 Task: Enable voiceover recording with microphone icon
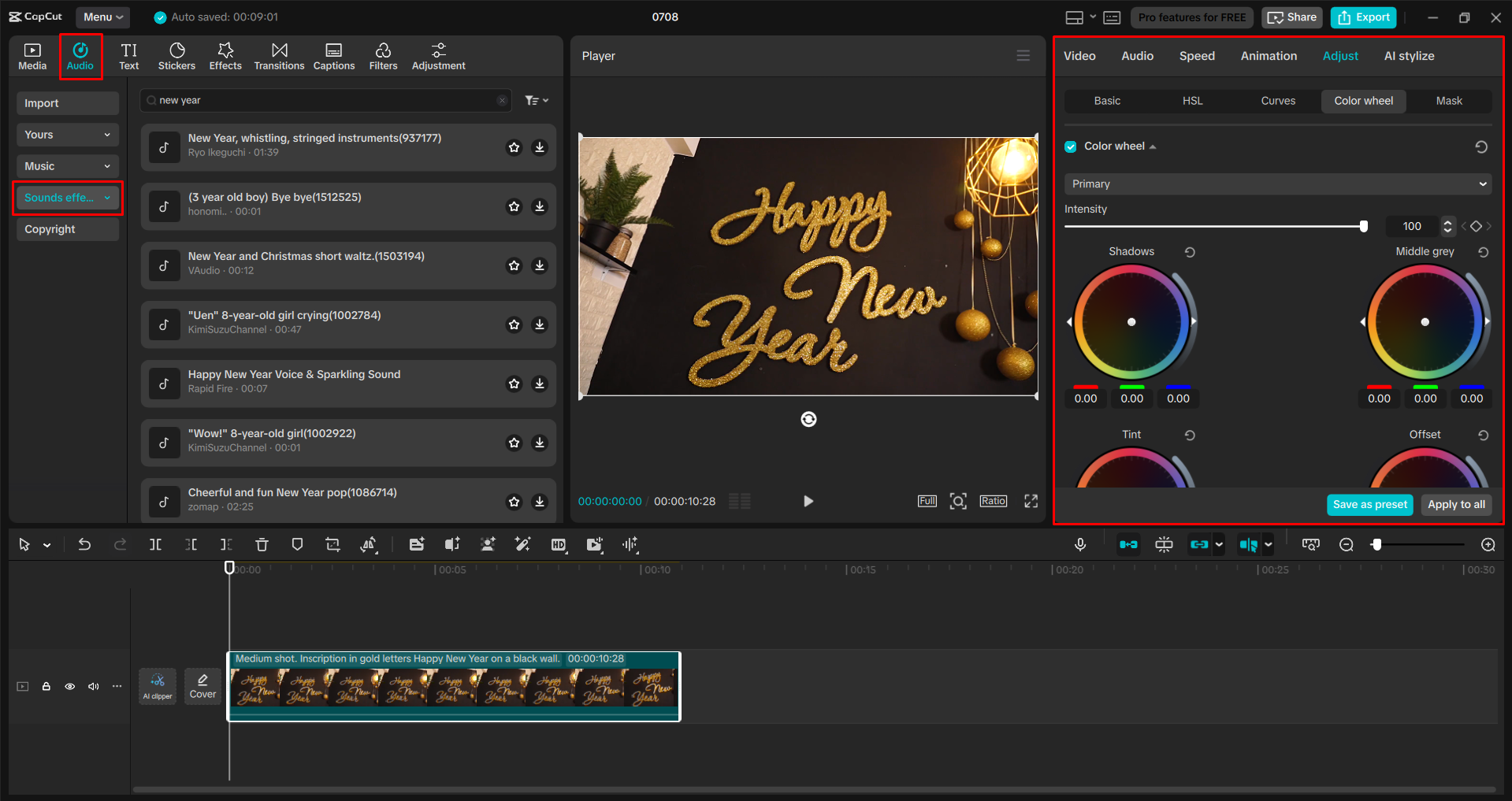pyautogui.click(x=1079, y=543)
